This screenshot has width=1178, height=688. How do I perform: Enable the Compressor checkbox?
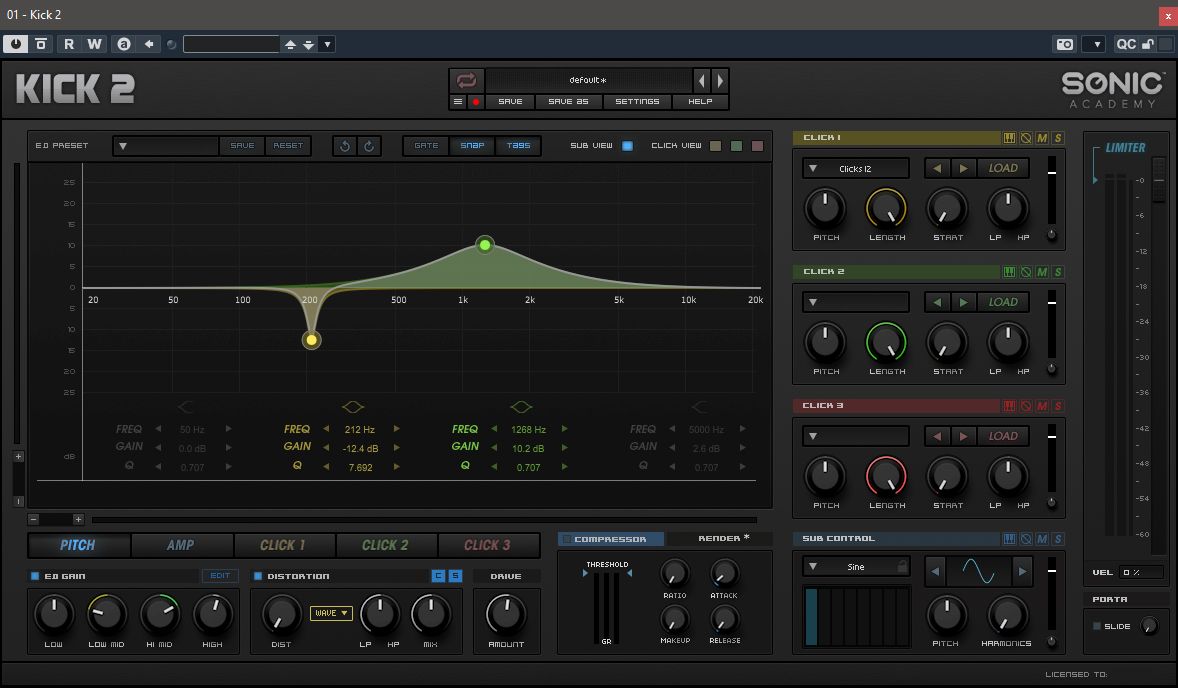(567, 539)
